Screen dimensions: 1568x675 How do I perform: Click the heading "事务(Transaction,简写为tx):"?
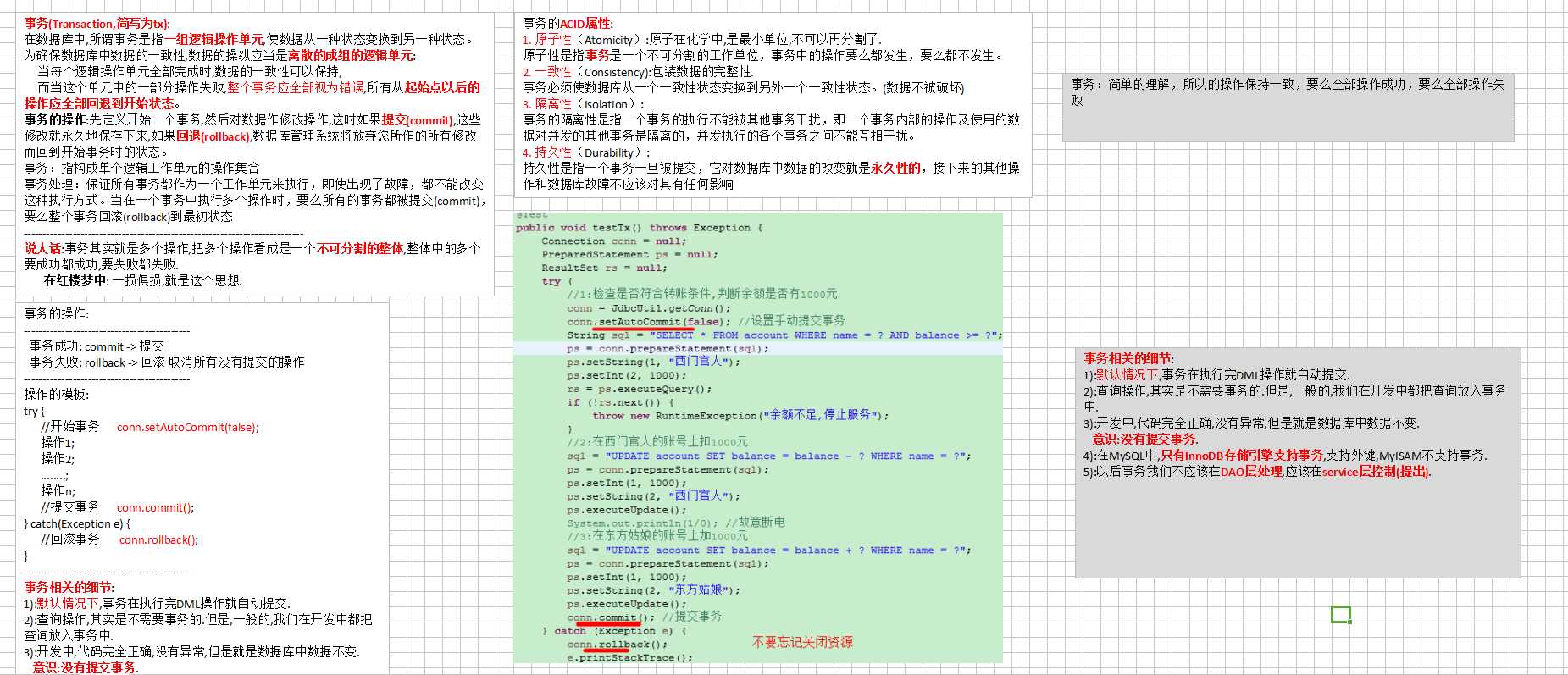click(x=97, y=24)
